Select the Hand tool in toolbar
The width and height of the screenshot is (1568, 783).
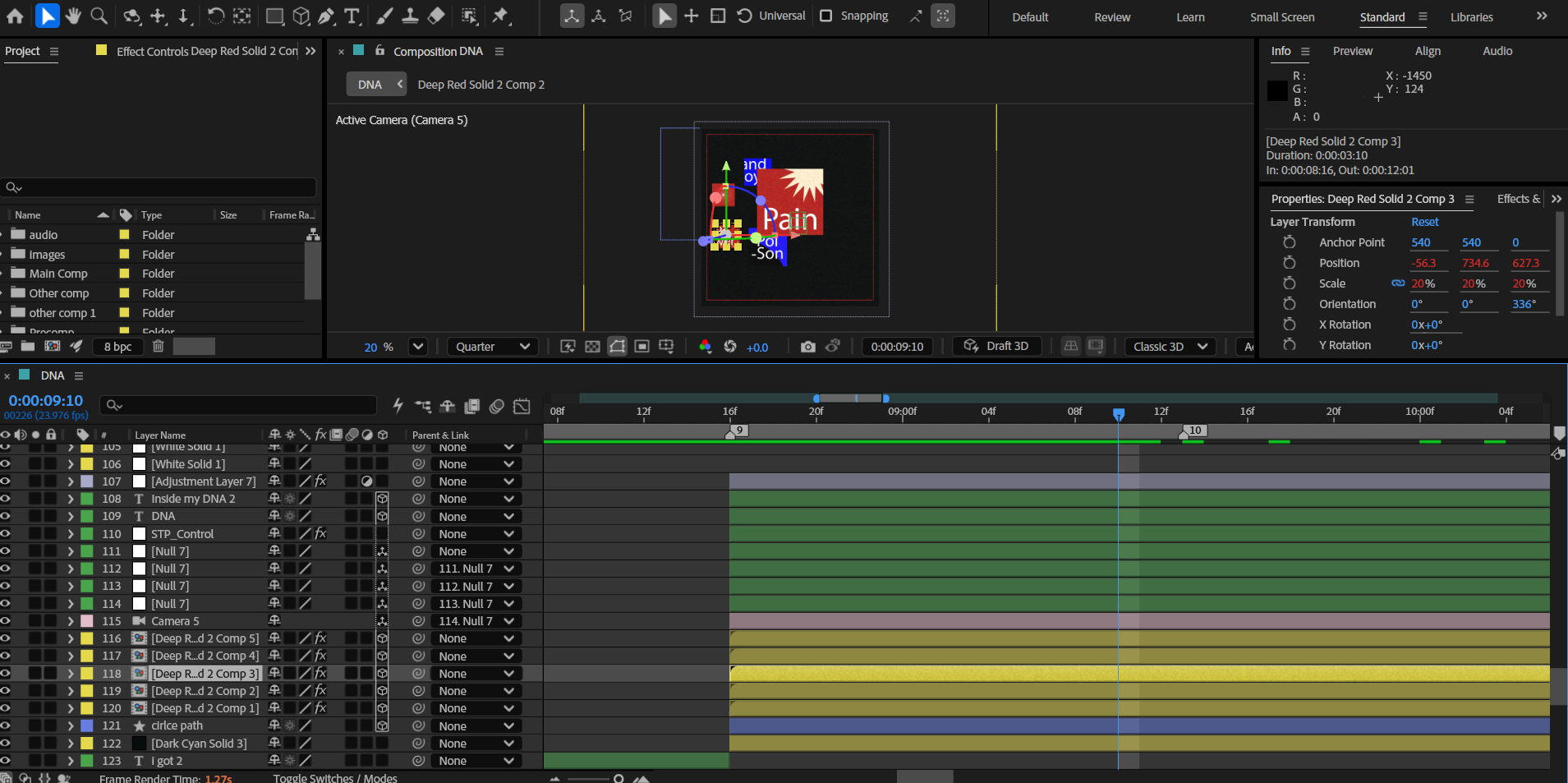point(73,16)
